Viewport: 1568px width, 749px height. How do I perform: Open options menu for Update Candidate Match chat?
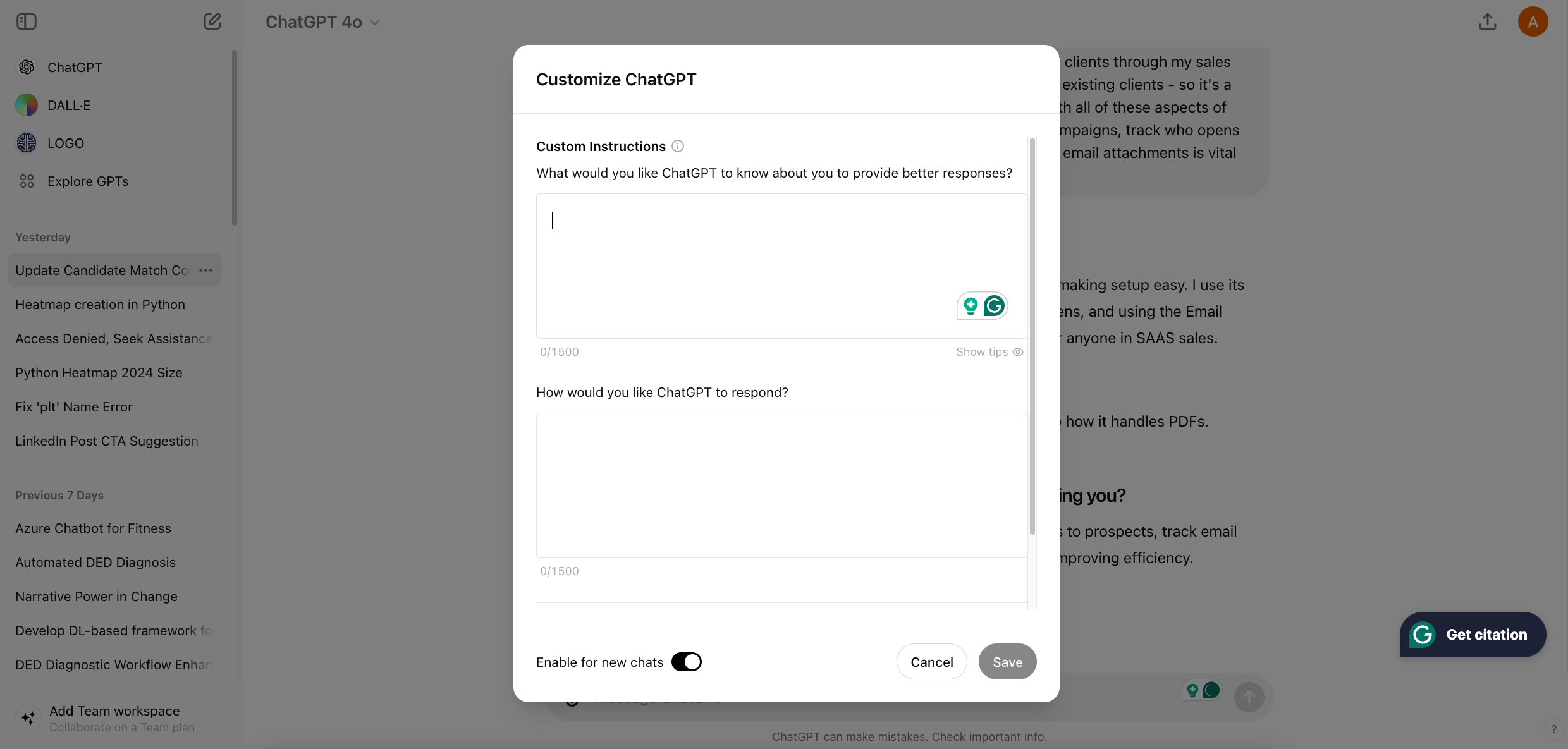click(x=206, y=270)
